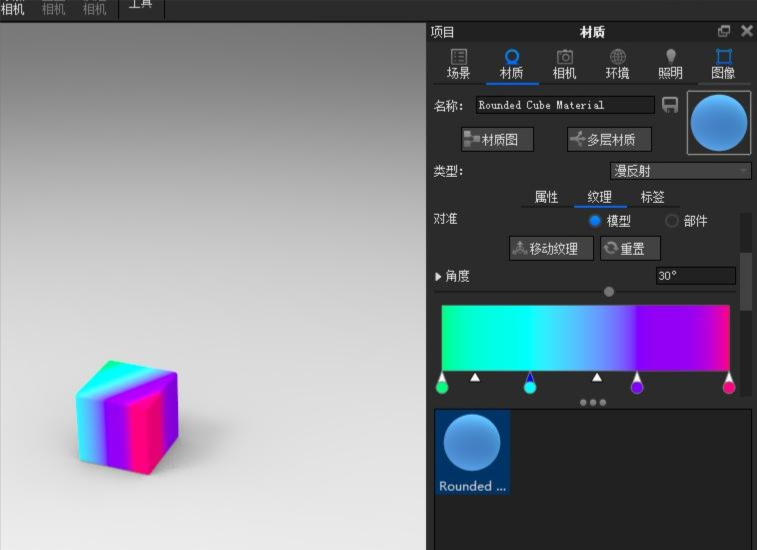Open the 类型 漫反射 type dropdown
The width and height of the screenshot is (757, 550).
point(680,171)
